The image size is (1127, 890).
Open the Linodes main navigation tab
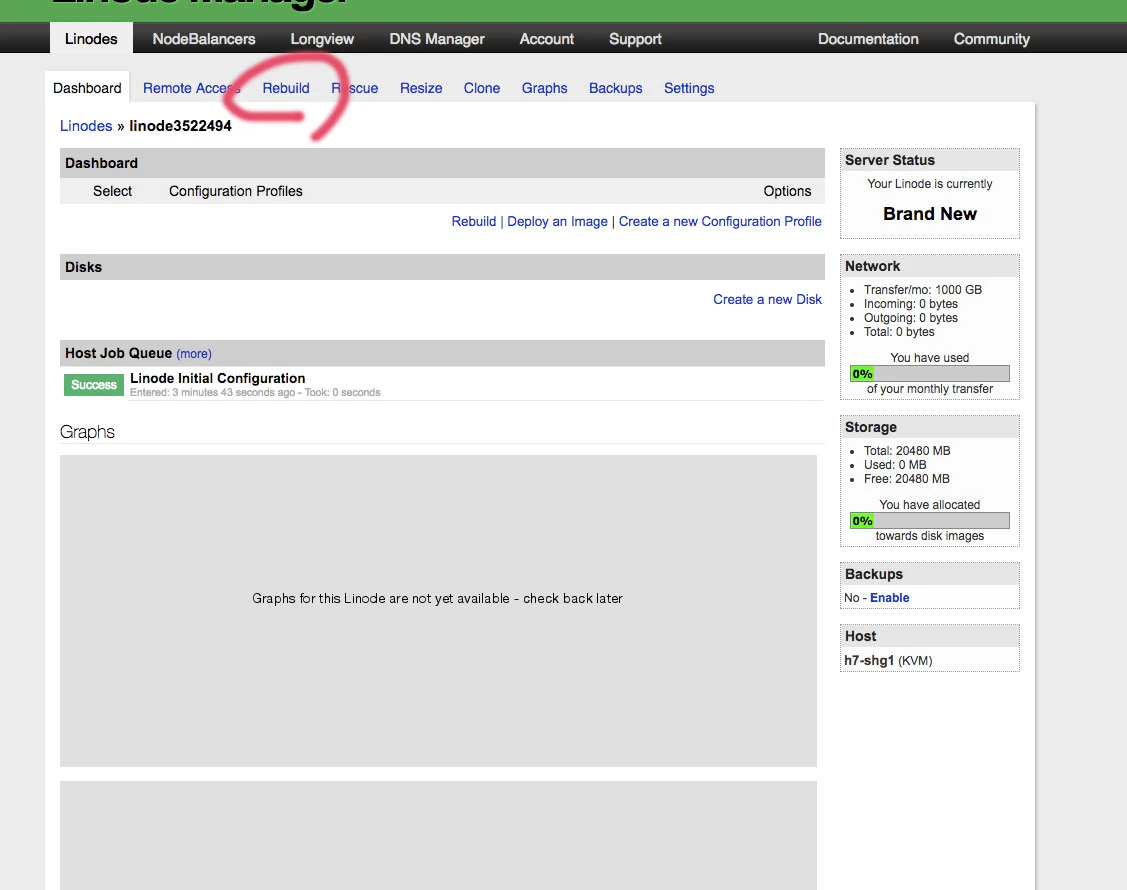tap(91, 39)
